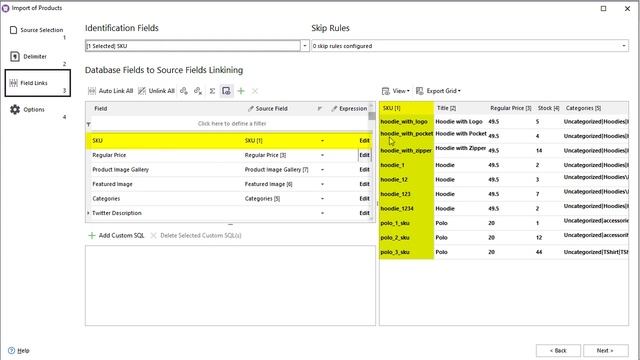The image size is (640, 360).
Task: Click the Delimiter step icon
Action: [15, 56]
